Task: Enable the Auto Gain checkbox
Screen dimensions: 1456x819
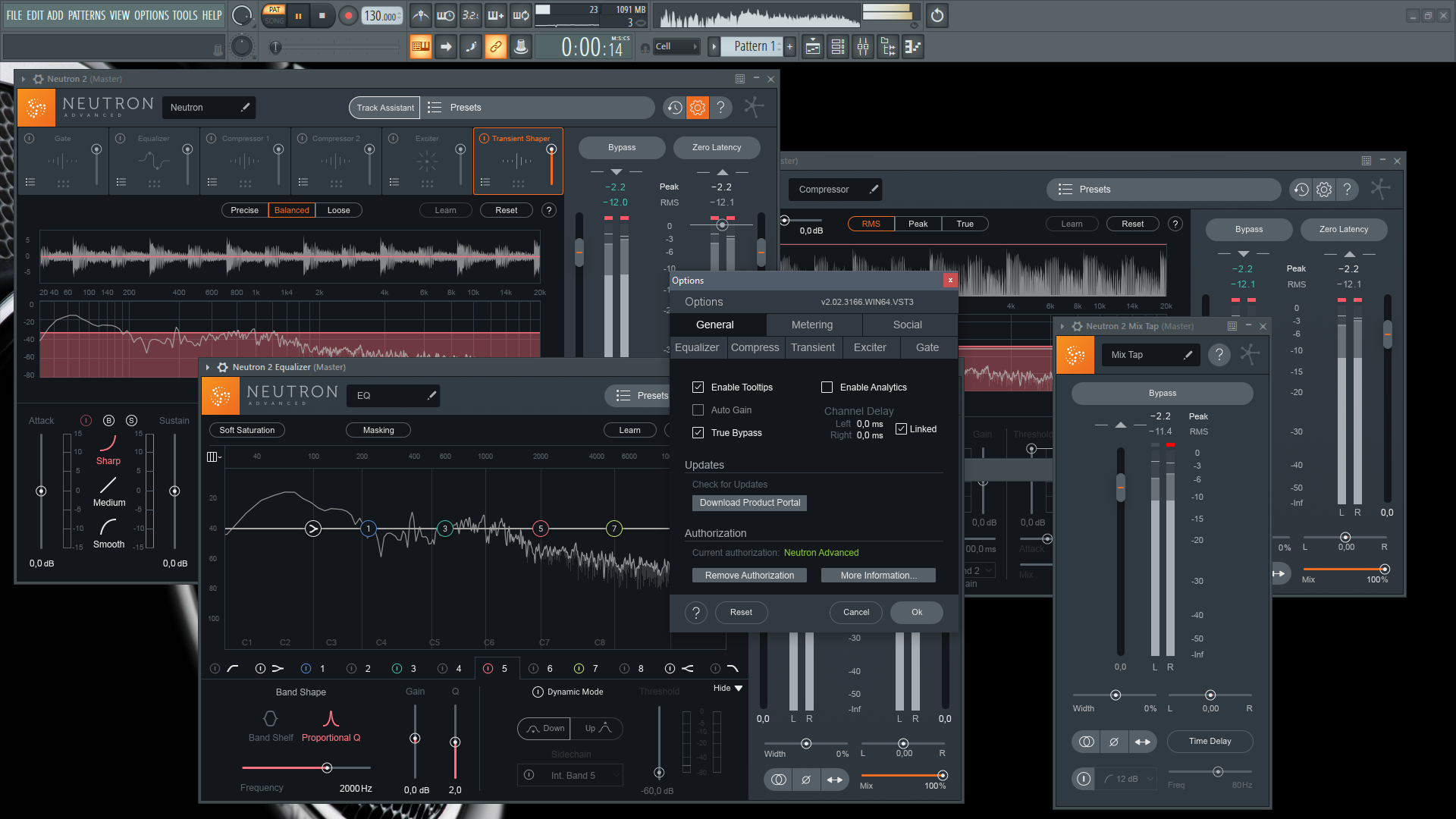Action: [698, 410]
